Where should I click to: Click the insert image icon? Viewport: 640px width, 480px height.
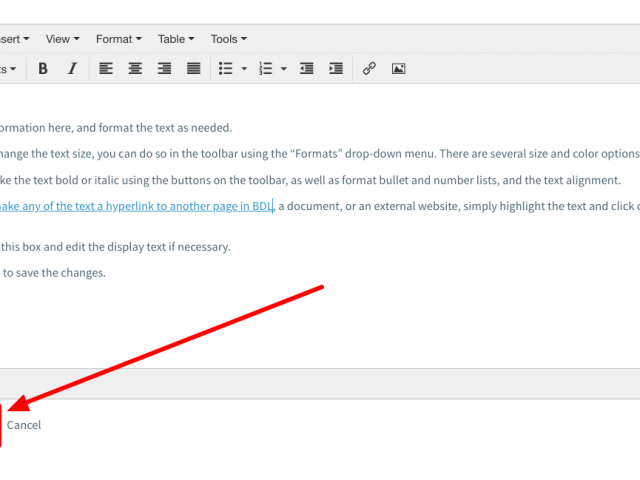point(398,69)
